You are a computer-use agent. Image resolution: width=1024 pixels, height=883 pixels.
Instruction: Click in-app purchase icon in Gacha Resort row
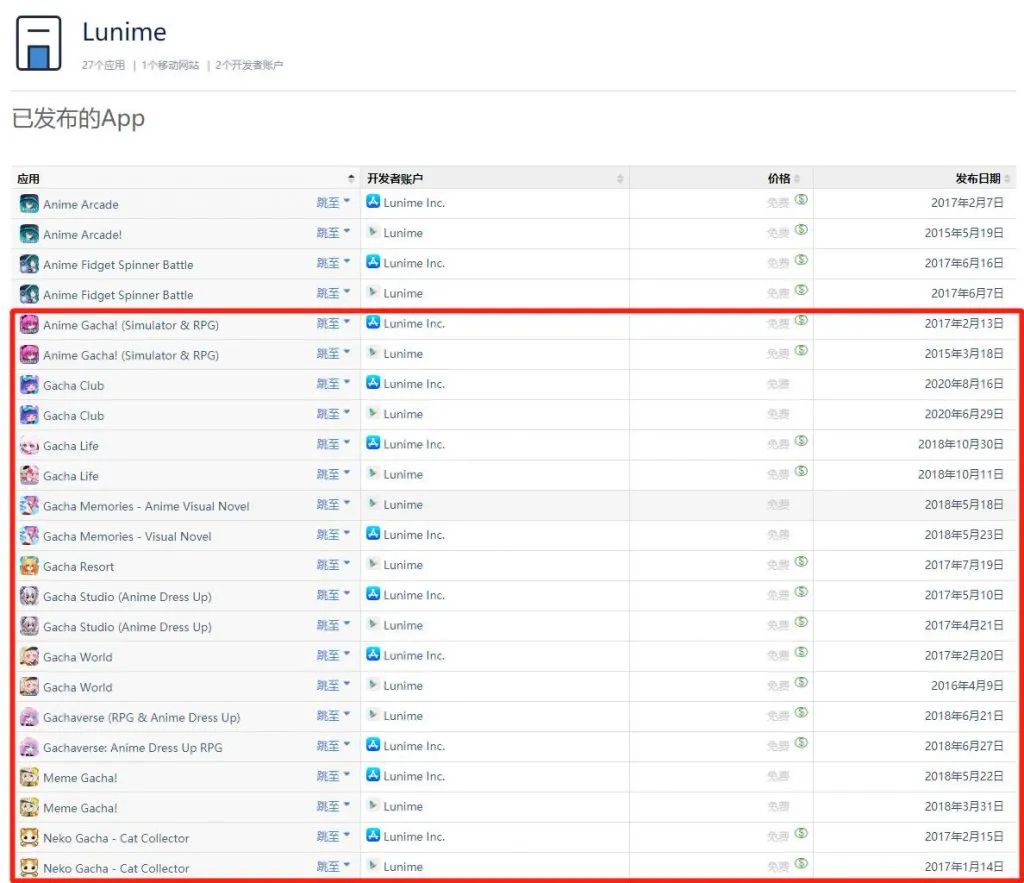click(x=801, y=563)
